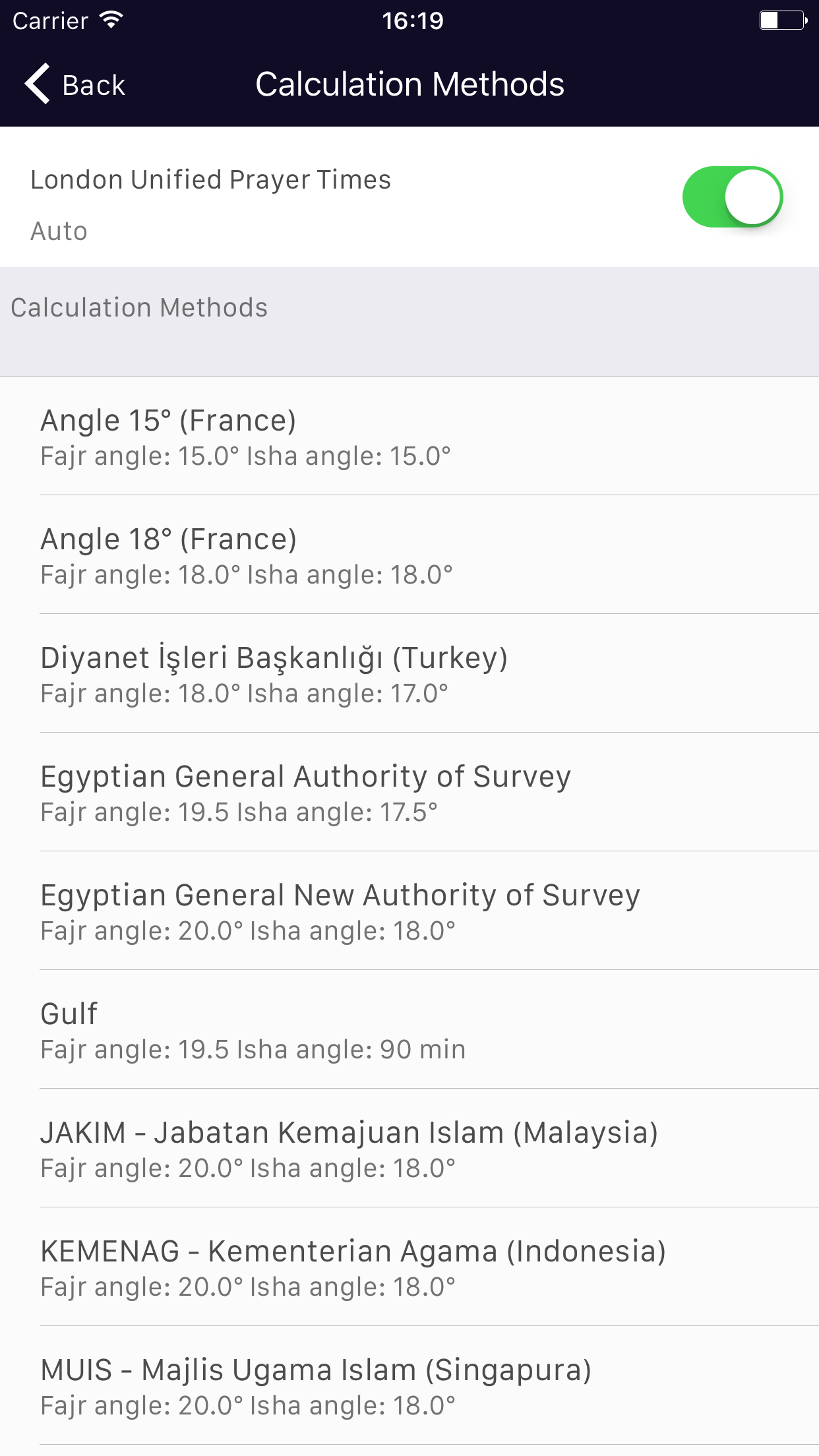Tap the Carrier text in status bar

click(x=50, y=21)
